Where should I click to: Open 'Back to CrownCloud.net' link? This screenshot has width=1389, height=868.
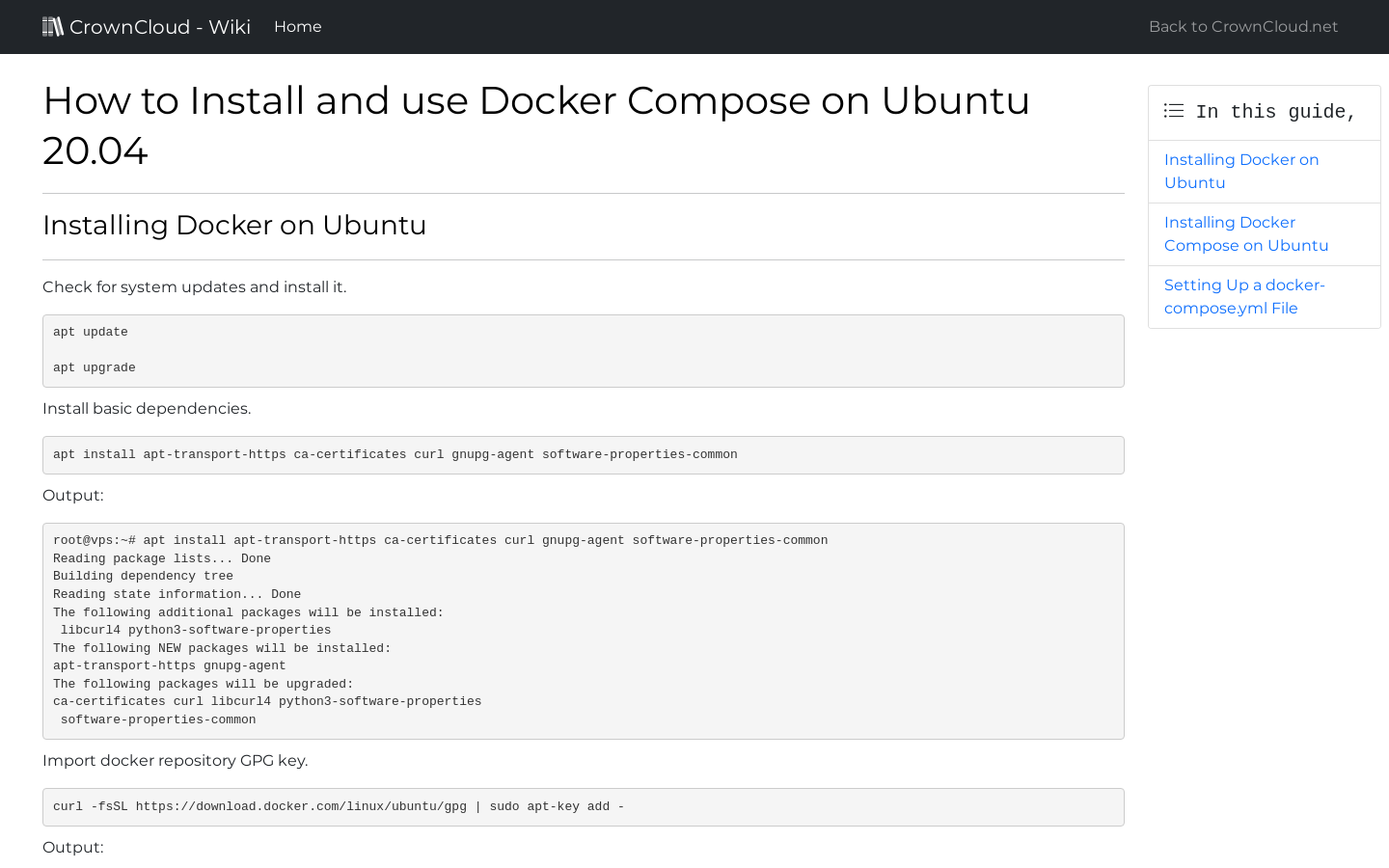[x=1242, y=26]
